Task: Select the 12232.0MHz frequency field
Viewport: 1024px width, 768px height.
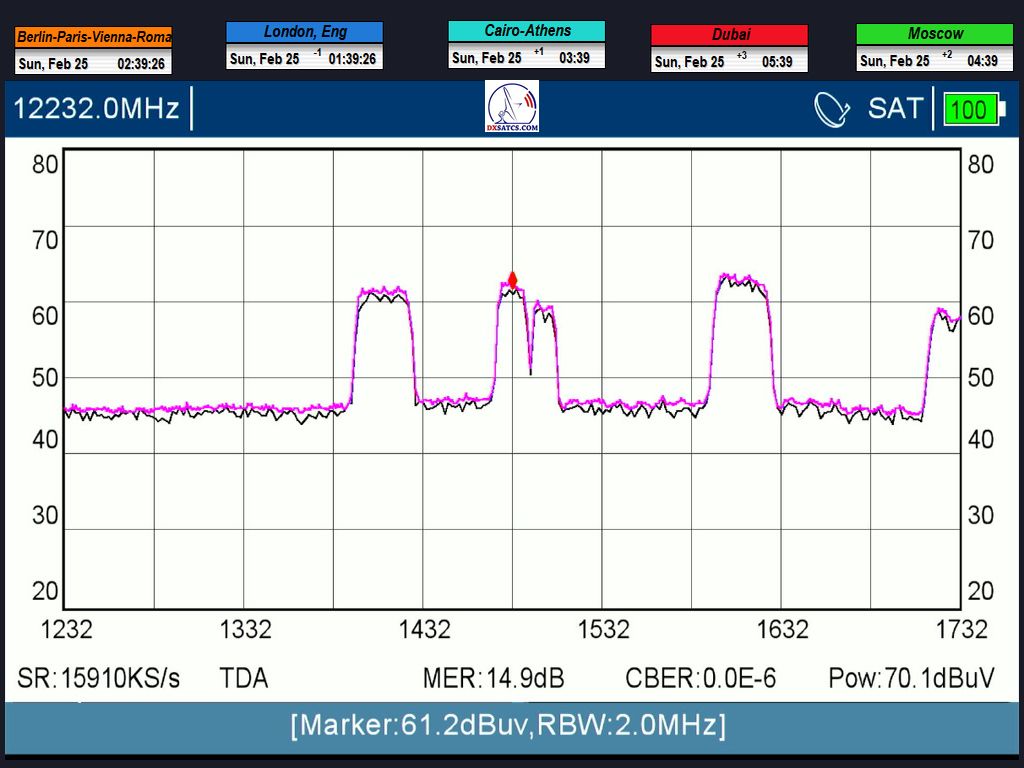Action: pyautogui.click(x=97, y=108)
